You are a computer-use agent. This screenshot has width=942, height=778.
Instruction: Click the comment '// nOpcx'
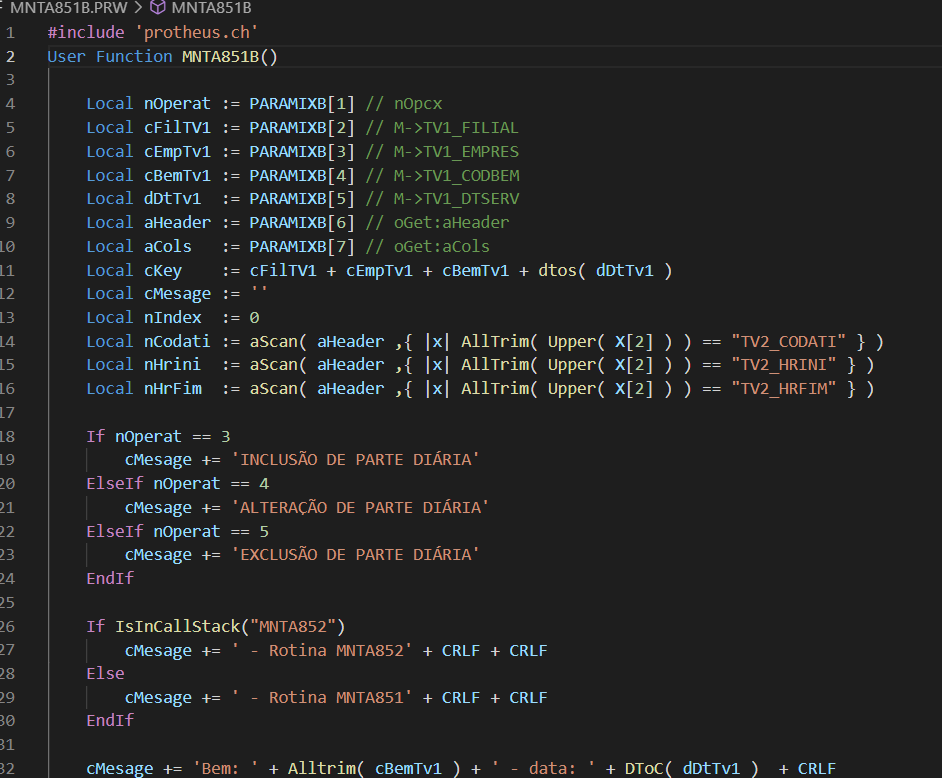(x=404, y=104)
